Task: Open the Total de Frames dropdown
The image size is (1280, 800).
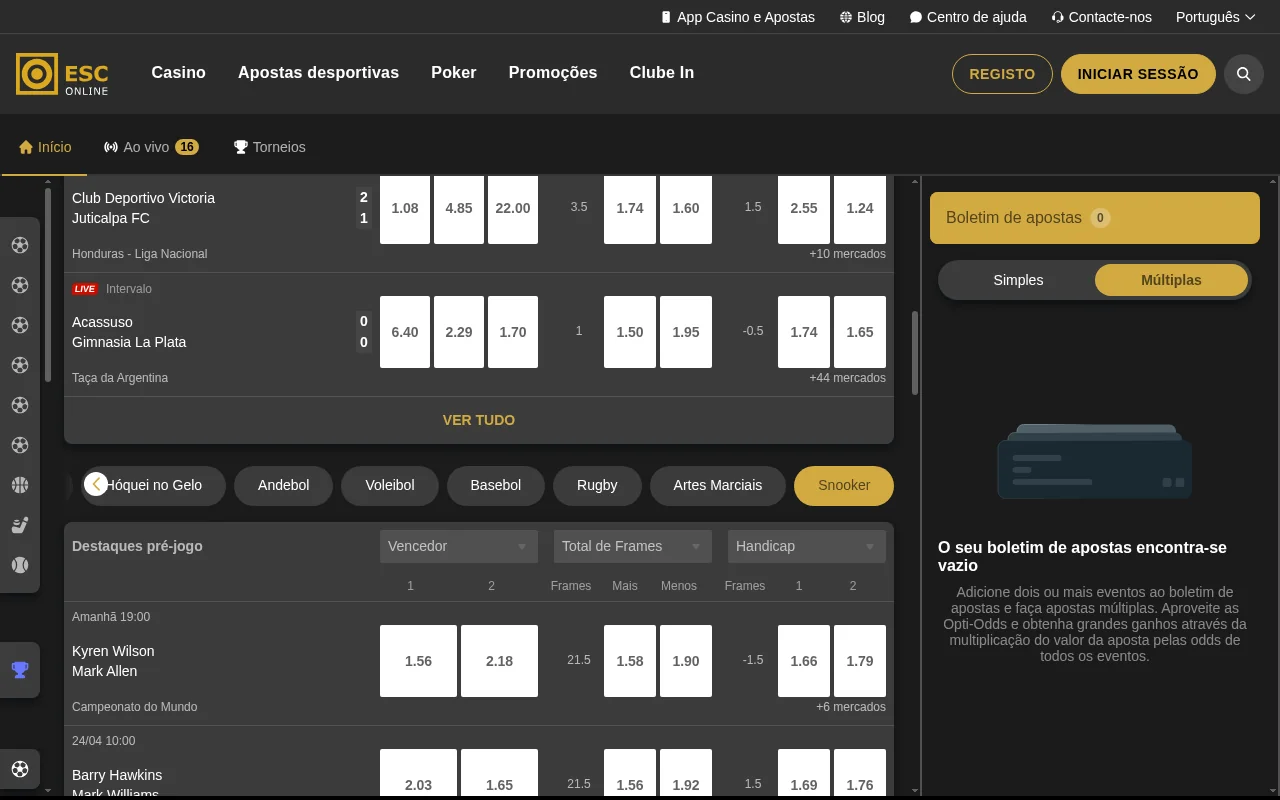Action: [x=632, y=546]
